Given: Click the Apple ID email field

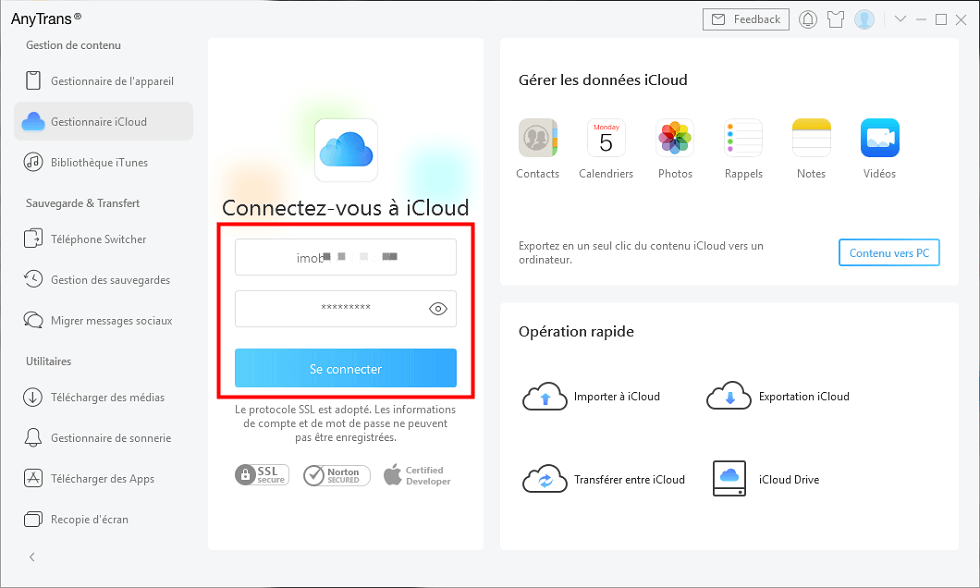Looking at the screenshot, I should point(346,257).
